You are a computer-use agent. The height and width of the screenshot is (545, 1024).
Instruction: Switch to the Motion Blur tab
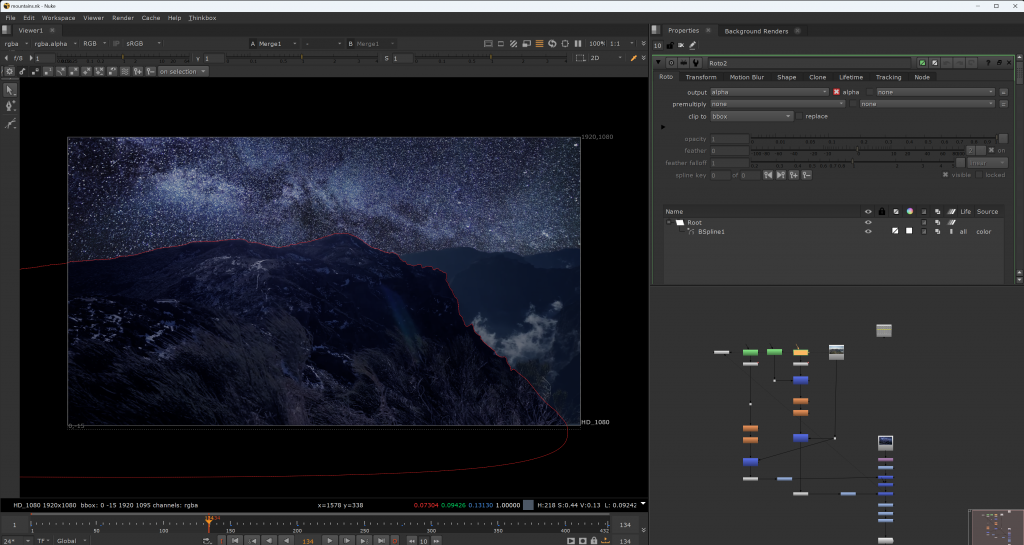(x=746, y=77)
